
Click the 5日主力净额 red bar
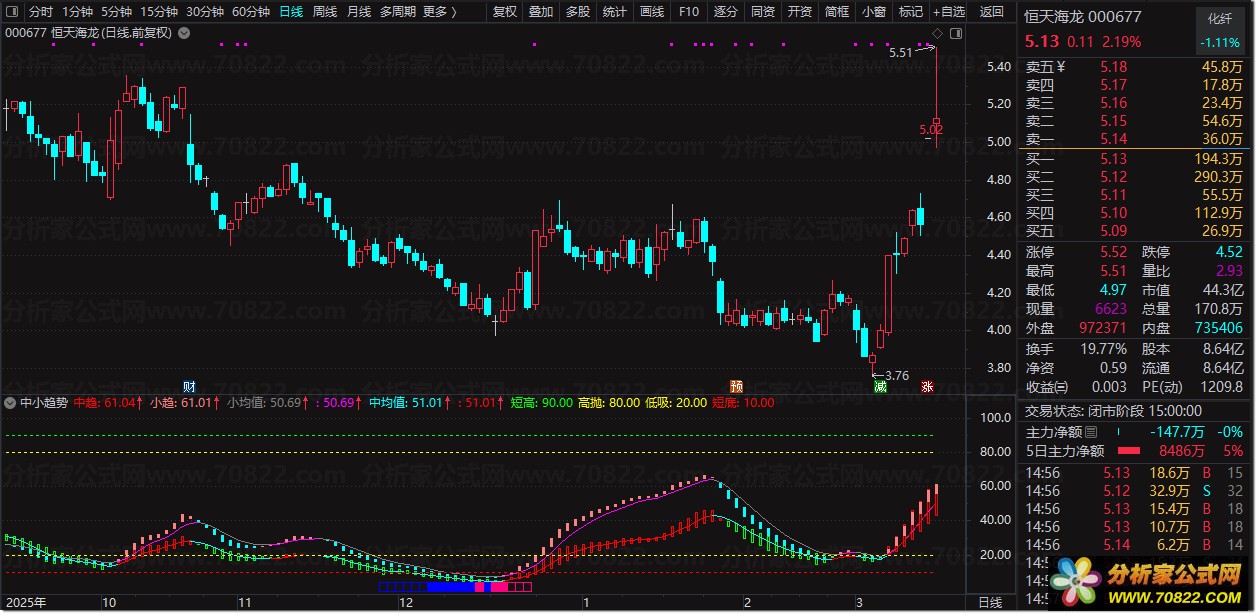(x=1128, y=451)
